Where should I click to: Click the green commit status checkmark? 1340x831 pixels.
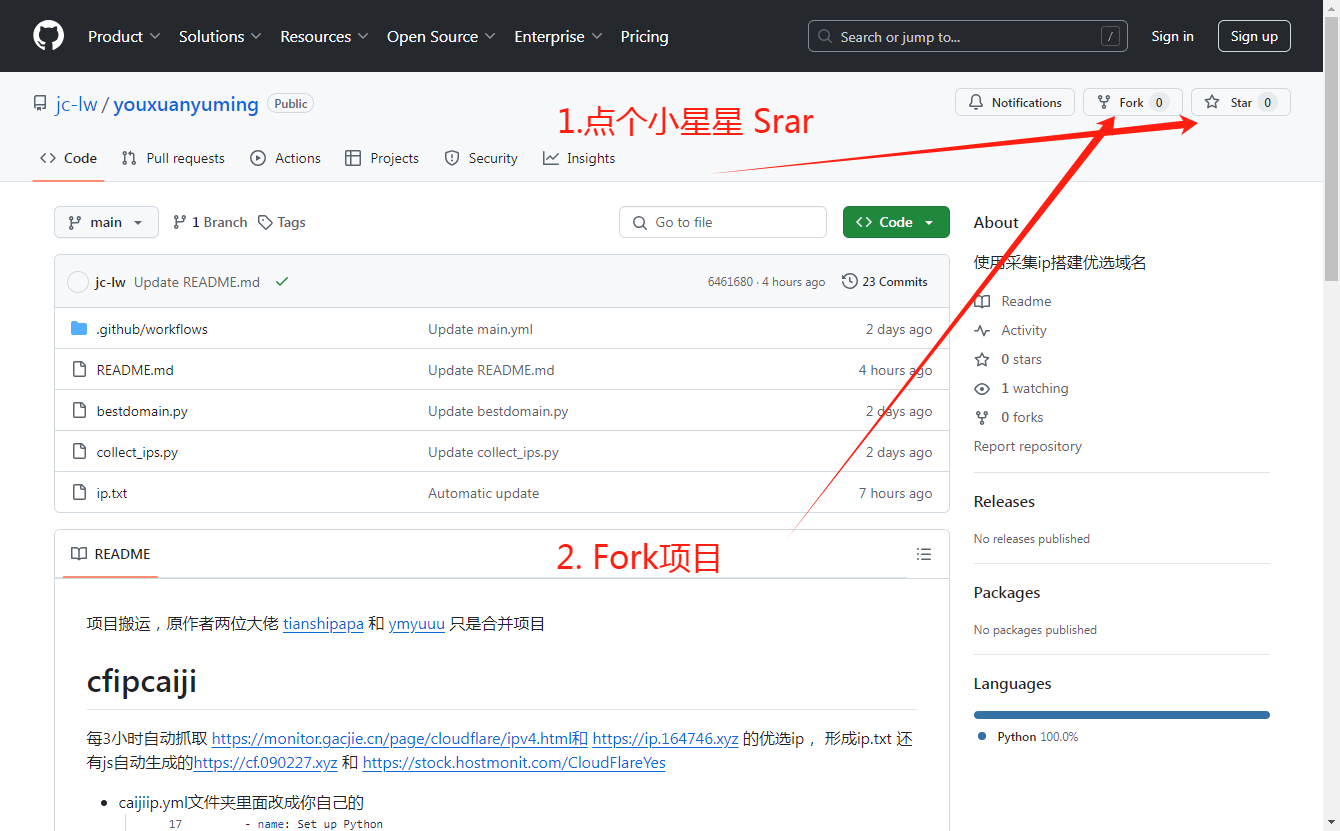pos(282,282)
